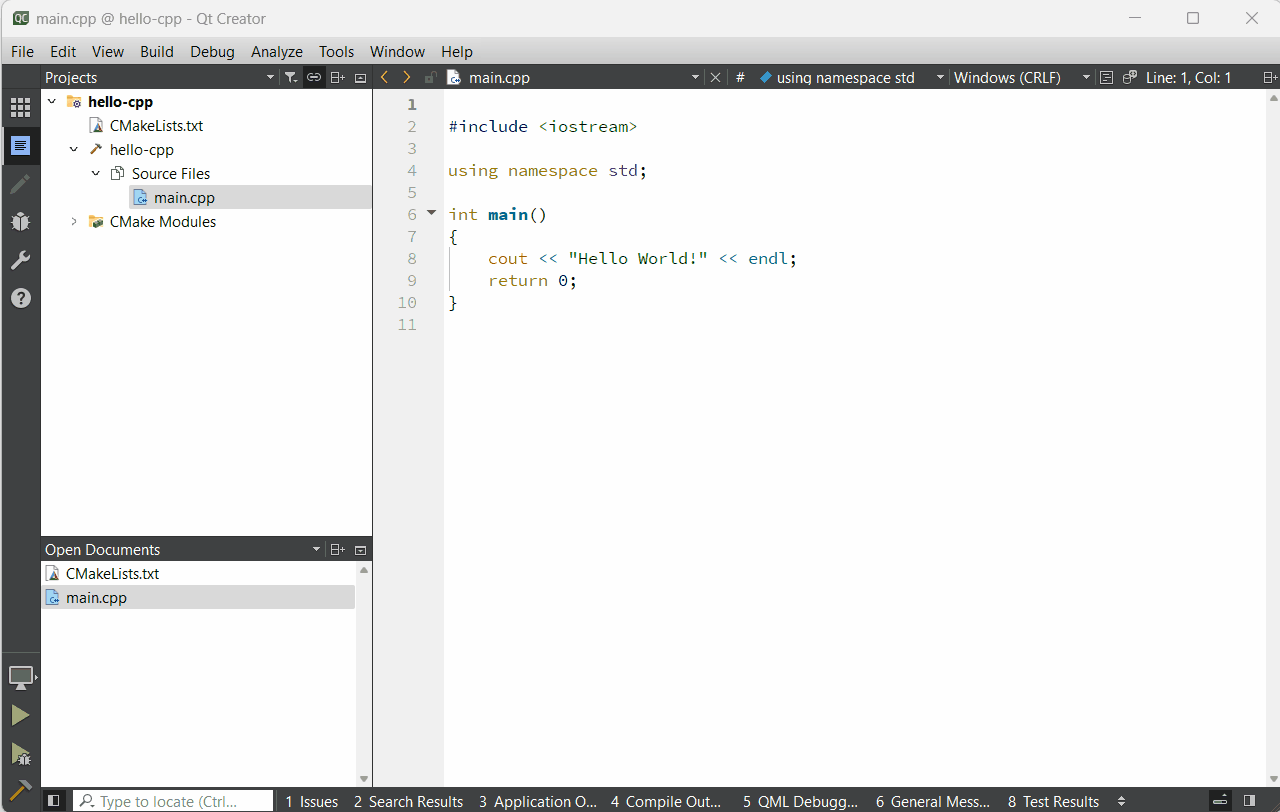Open the Analyze menu
This screenshot has height=812, width=1280.
[x=277, y=51]
